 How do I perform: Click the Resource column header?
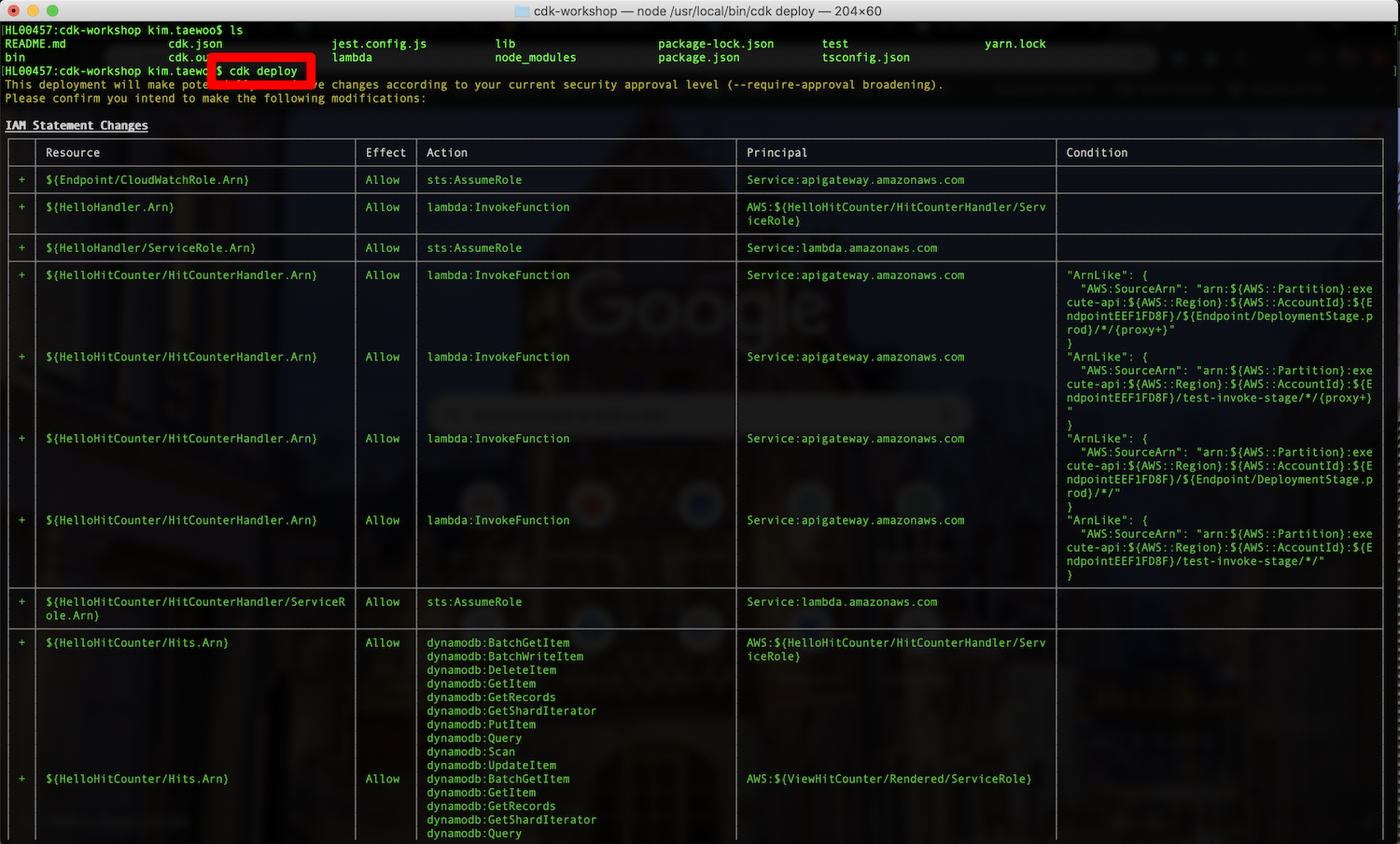coord(73,153)
